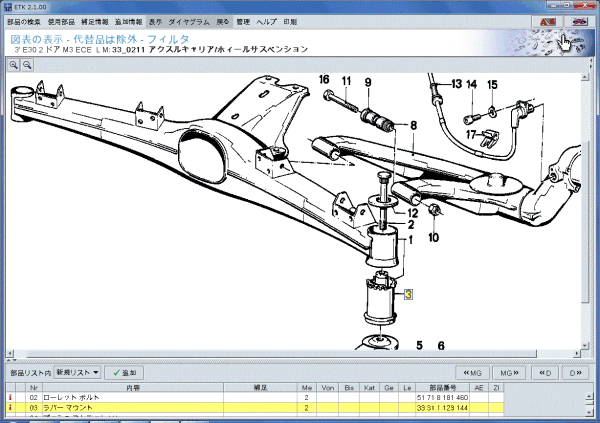Viewport: 600px width, 423px height.
Task: Click the zoom in magnifier icon
Action: [15, 64]
